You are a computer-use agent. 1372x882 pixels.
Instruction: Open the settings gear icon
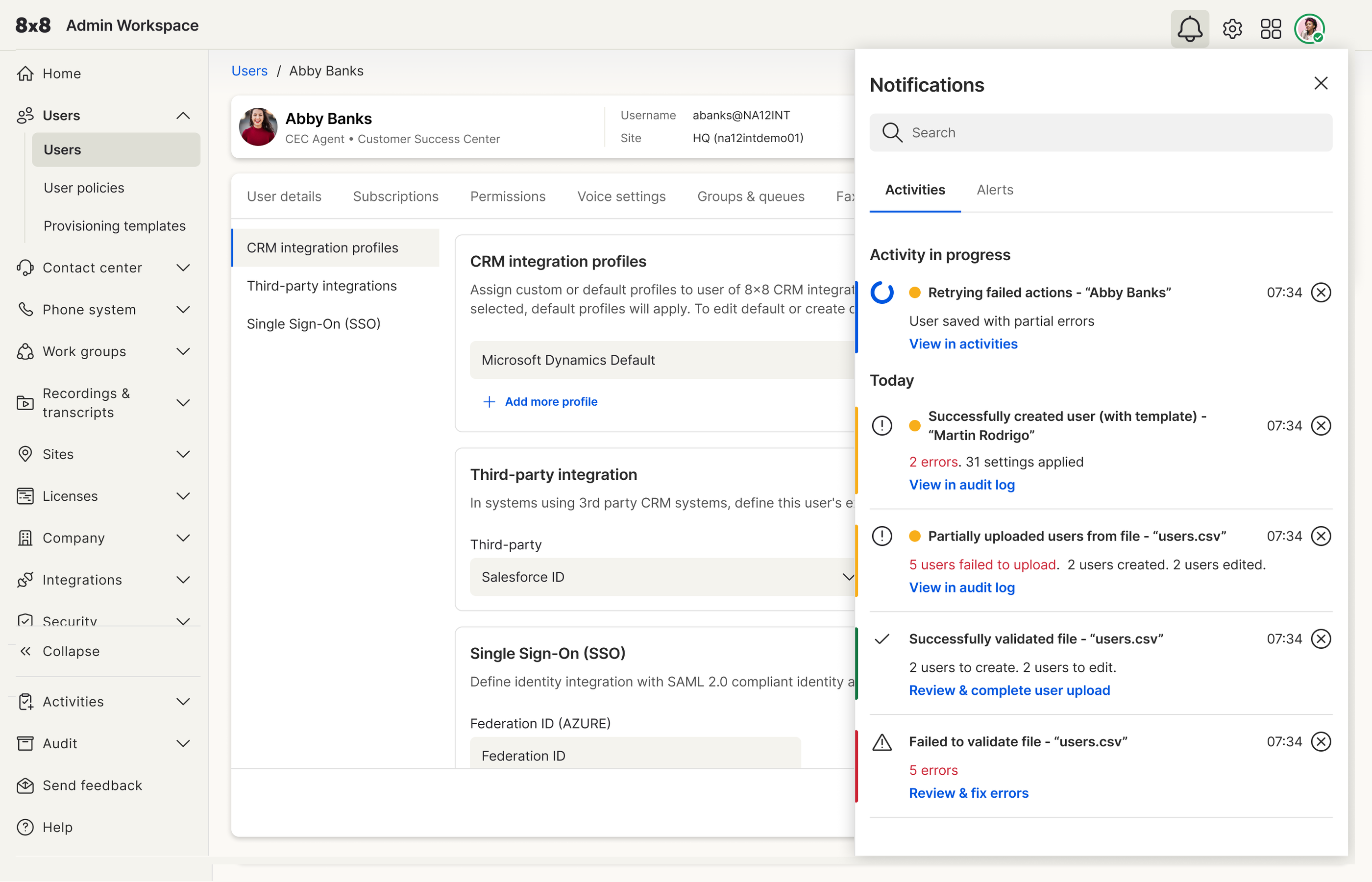click(x=1232, y=28)
